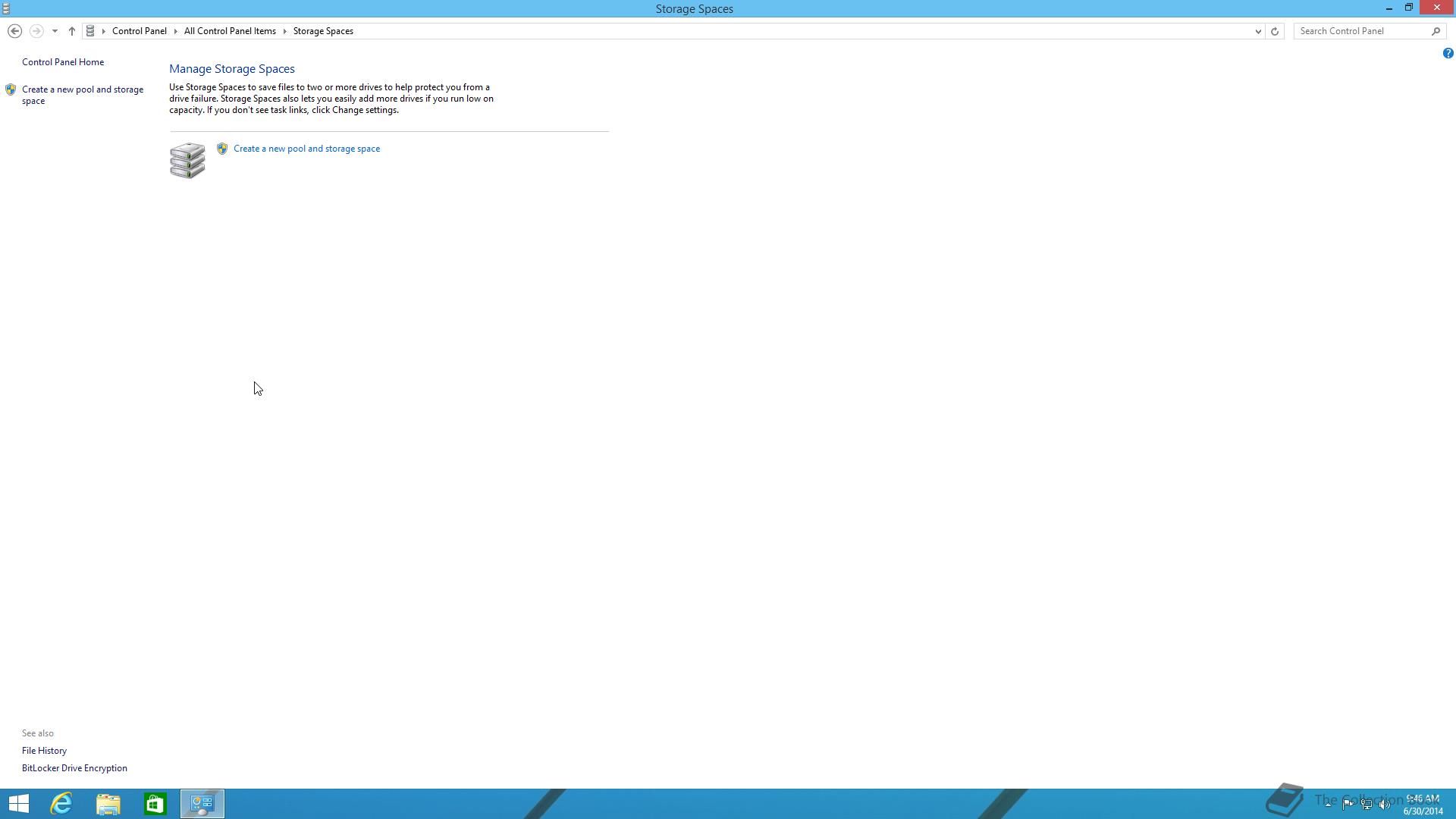Expand chevron after Control Panel breadcrumb

tap(175, 31)
